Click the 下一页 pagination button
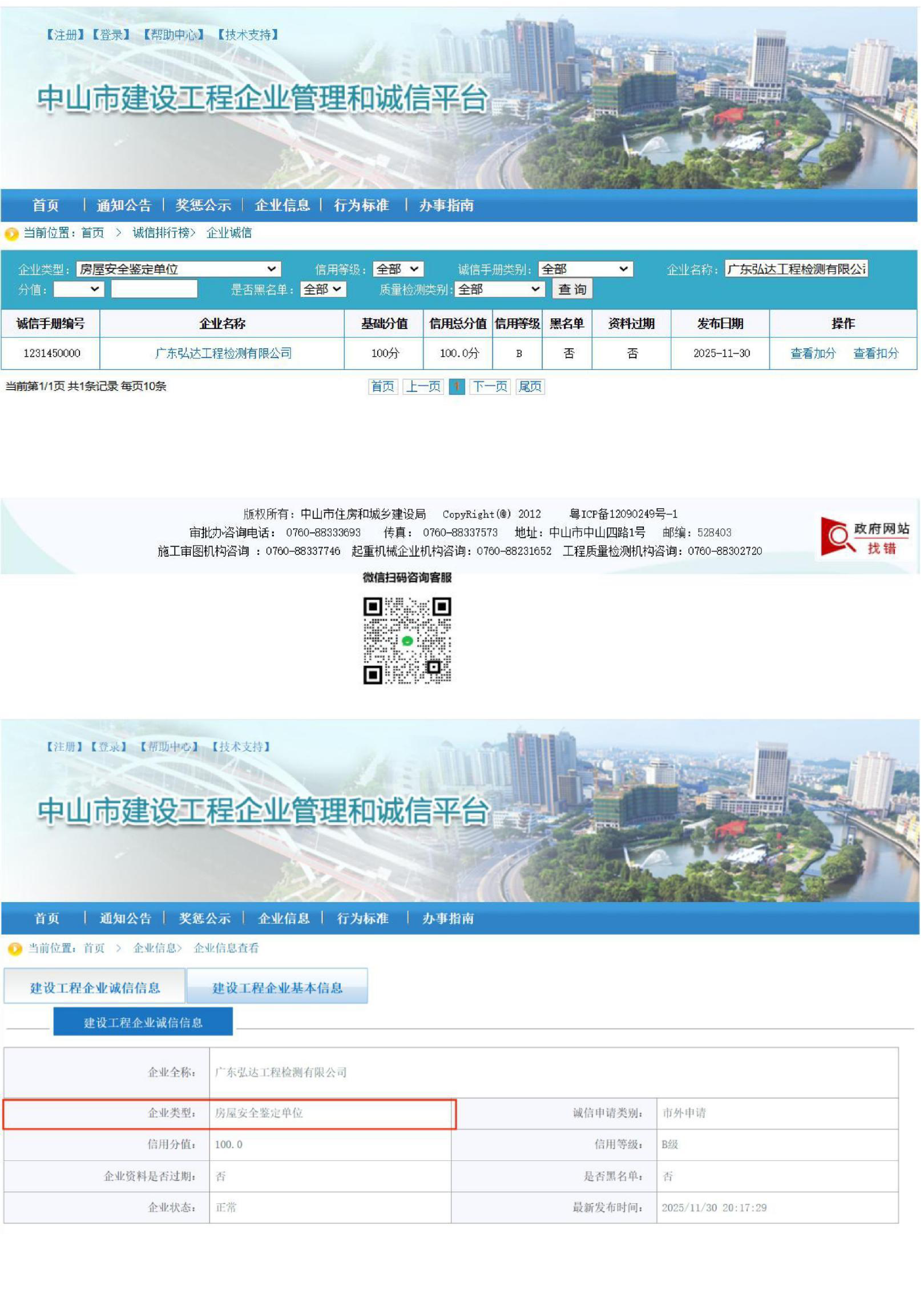Screen dimensions: 924x1307 click(x=490, y=387)
